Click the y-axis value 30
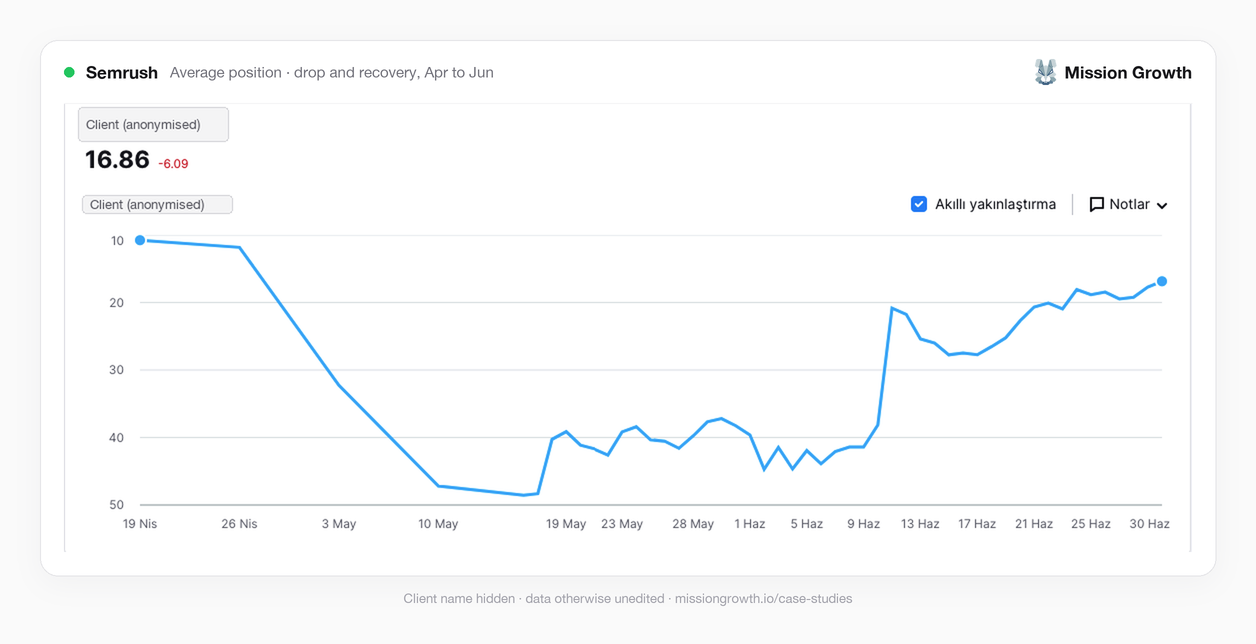The width and height of the screenshot is (1256, 644). click(x=117, y=370)
